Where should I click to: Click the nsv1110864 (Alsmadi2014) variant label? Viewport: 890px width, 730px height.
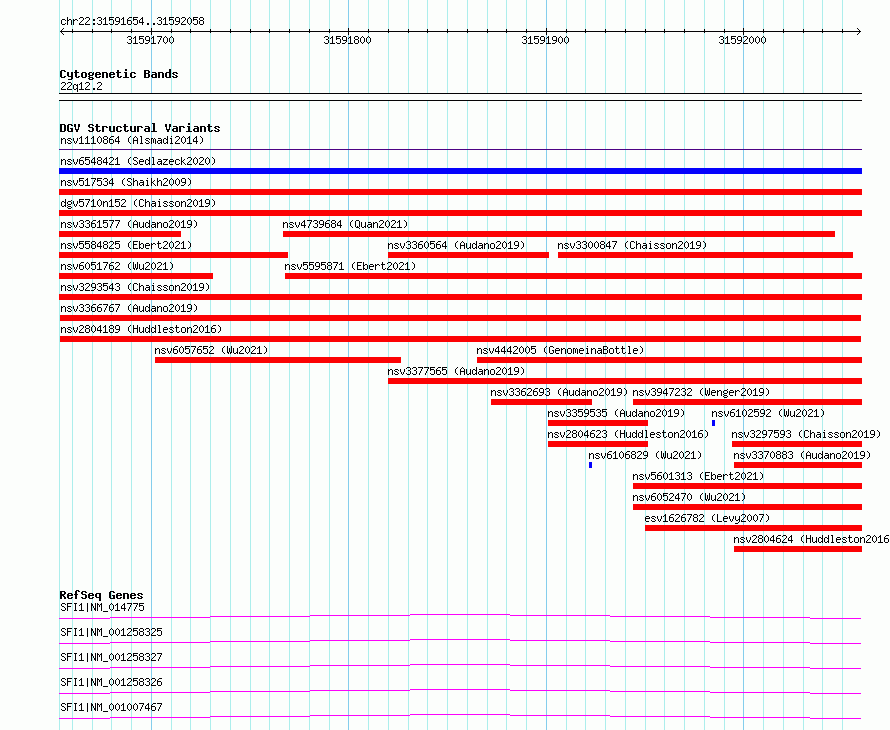[132, 140]
